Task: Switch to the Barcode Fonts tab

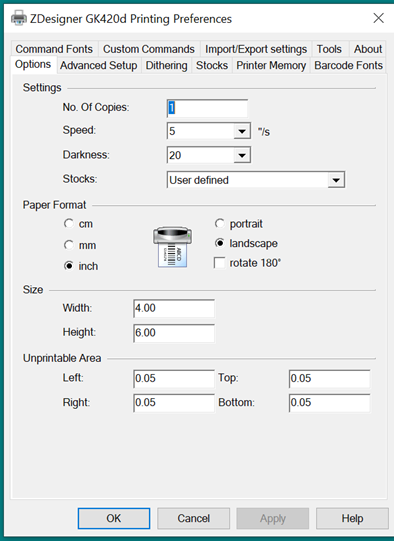Action: [x=348, y=65]
